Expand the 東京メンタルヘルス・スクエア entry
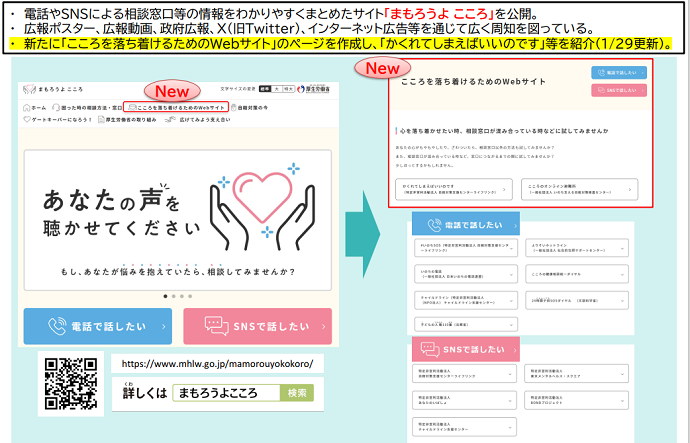Image resolution: width=690 pixels, height=443 pixels. [x=576, y=374]
